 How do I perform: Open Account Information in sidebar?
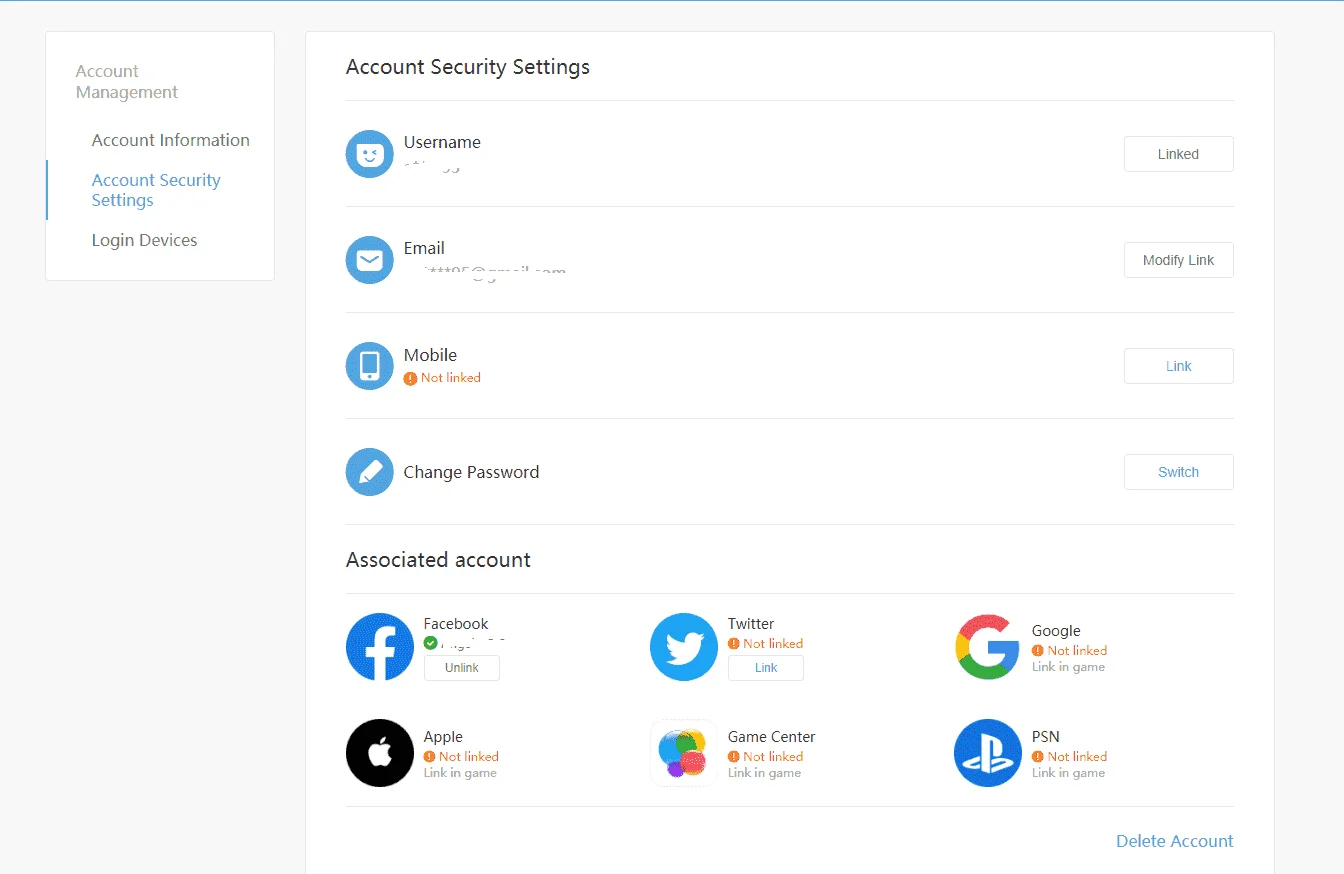tap(171, 140)
